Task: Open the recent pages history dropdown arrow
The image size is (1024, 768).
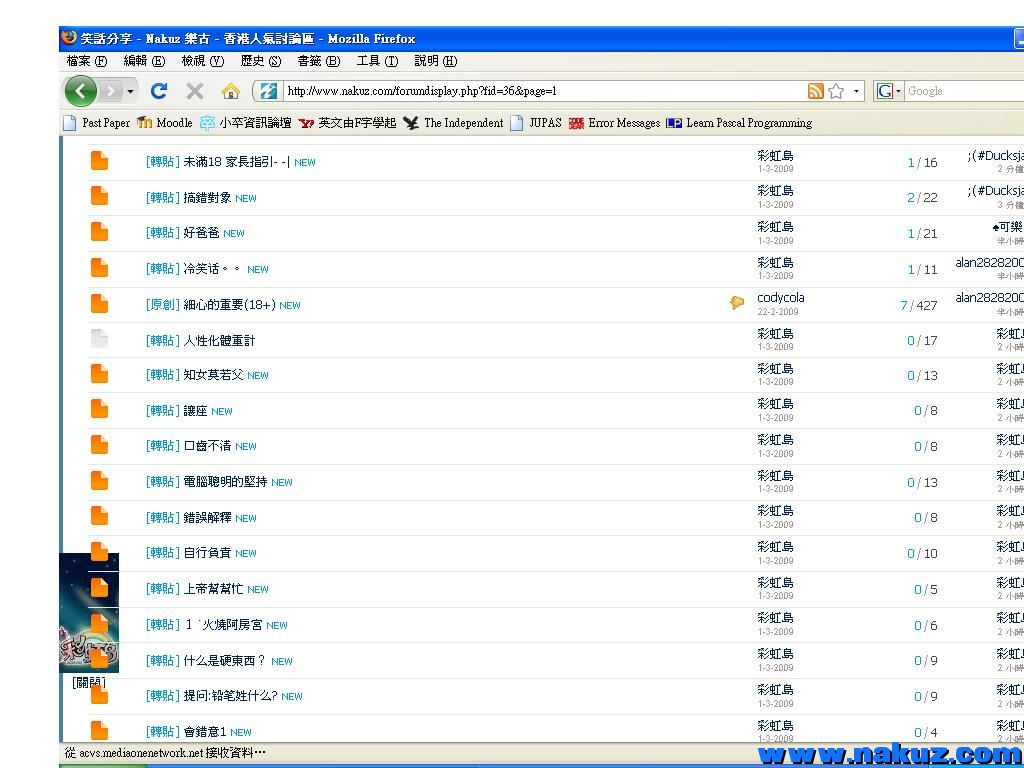Action: click(x=130, y=92)
